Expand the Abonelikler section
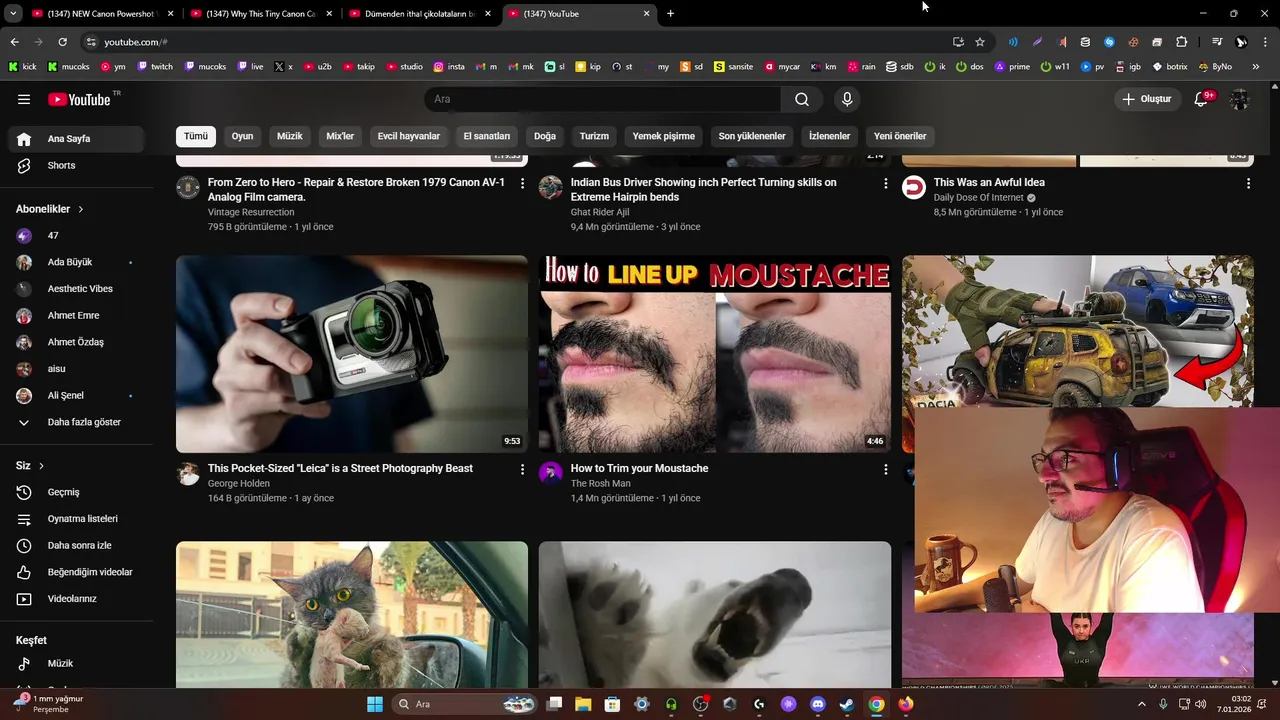Viewport: 1280px width, 720px height. [50, 209]
